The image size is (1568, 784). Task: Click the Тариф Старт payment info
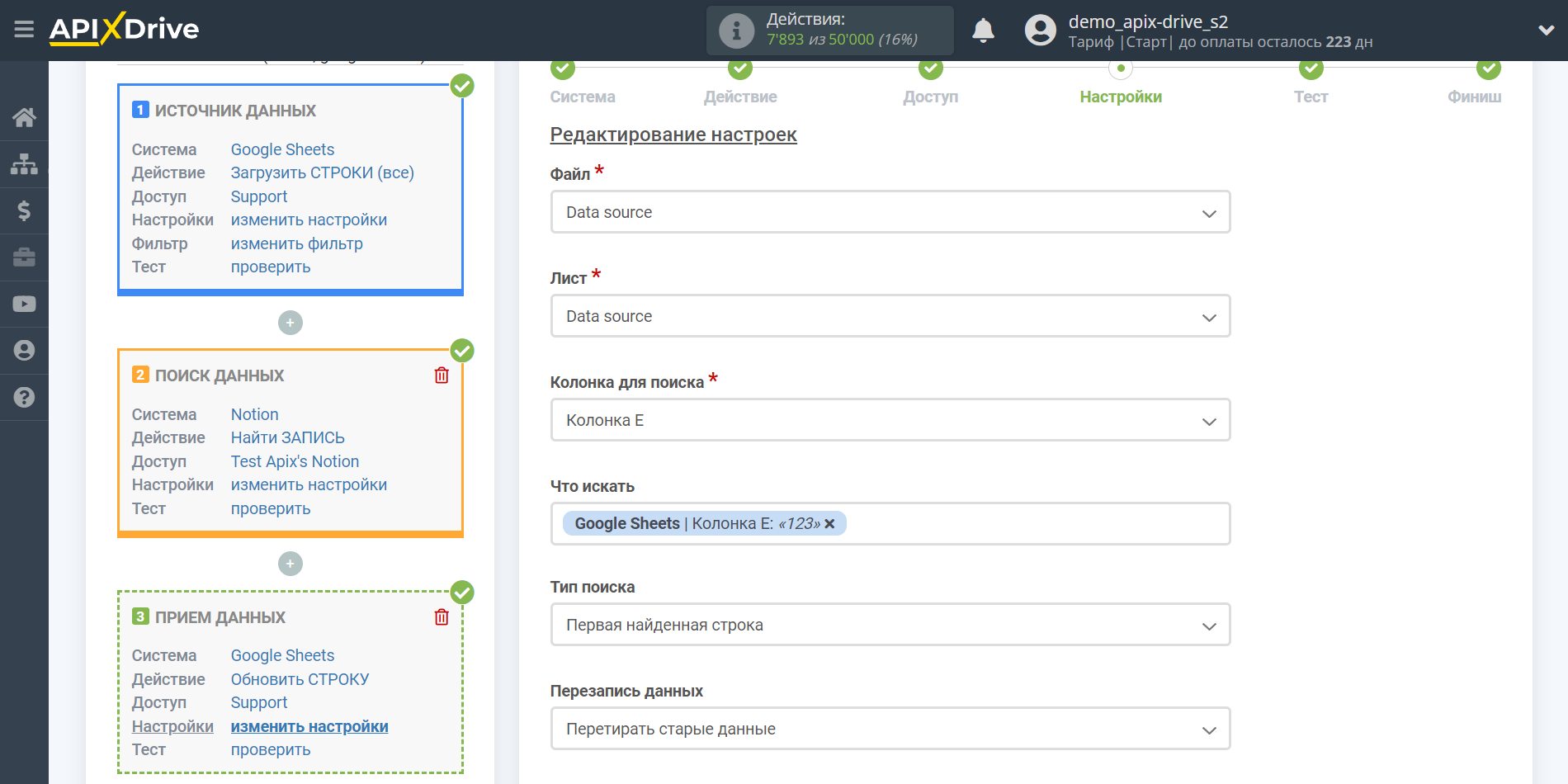point(1221,42)
